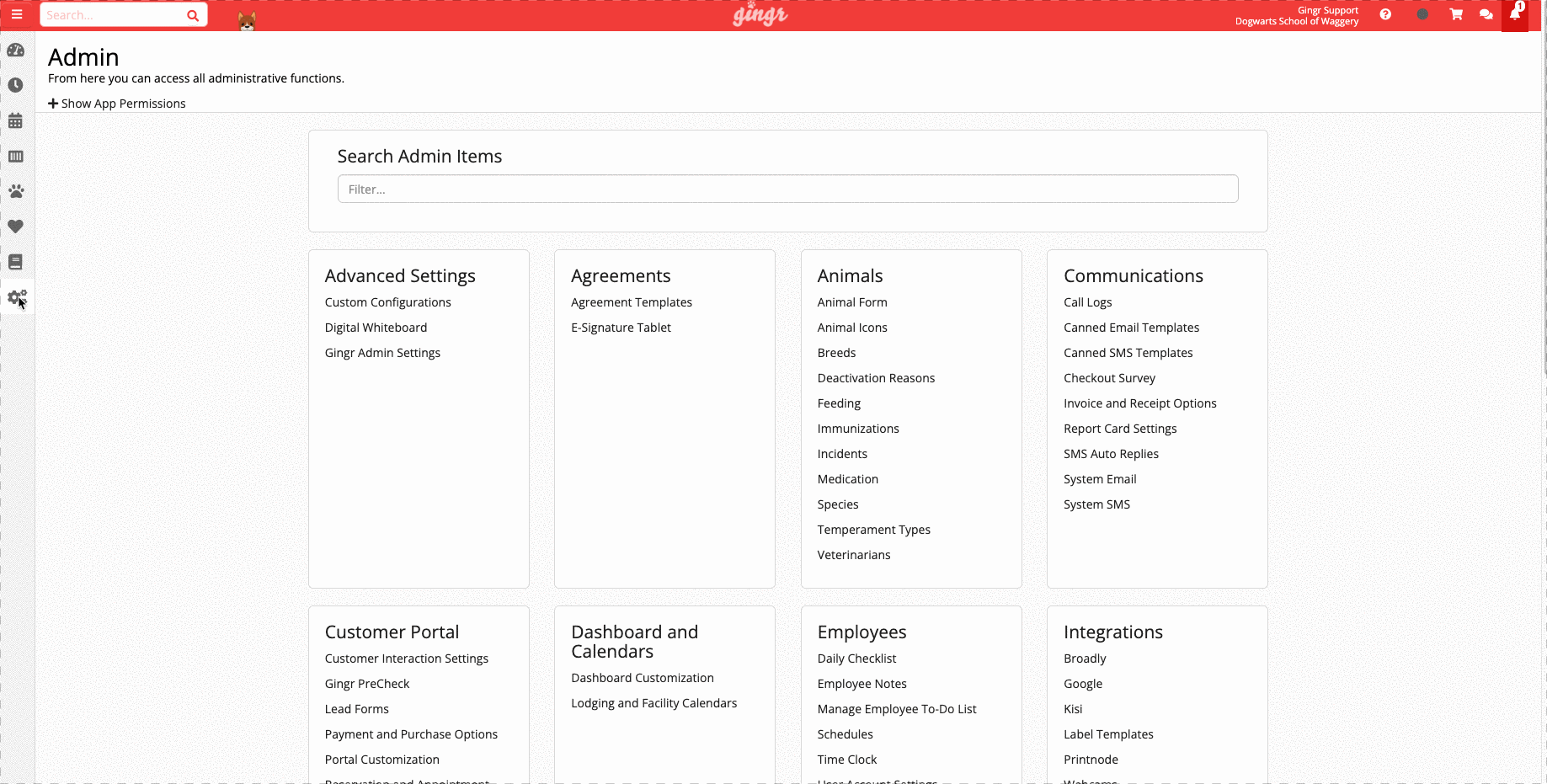1547x784 pixels.
Task: Open Custom Configurations
Action: tap(388, 302)
